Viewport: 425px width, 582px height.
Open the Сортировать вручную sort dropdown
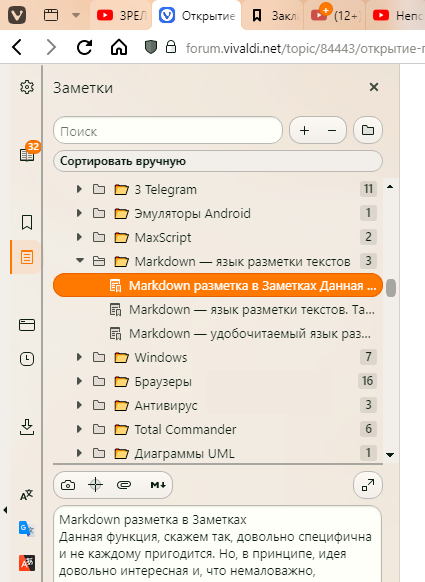coord(218,161)
